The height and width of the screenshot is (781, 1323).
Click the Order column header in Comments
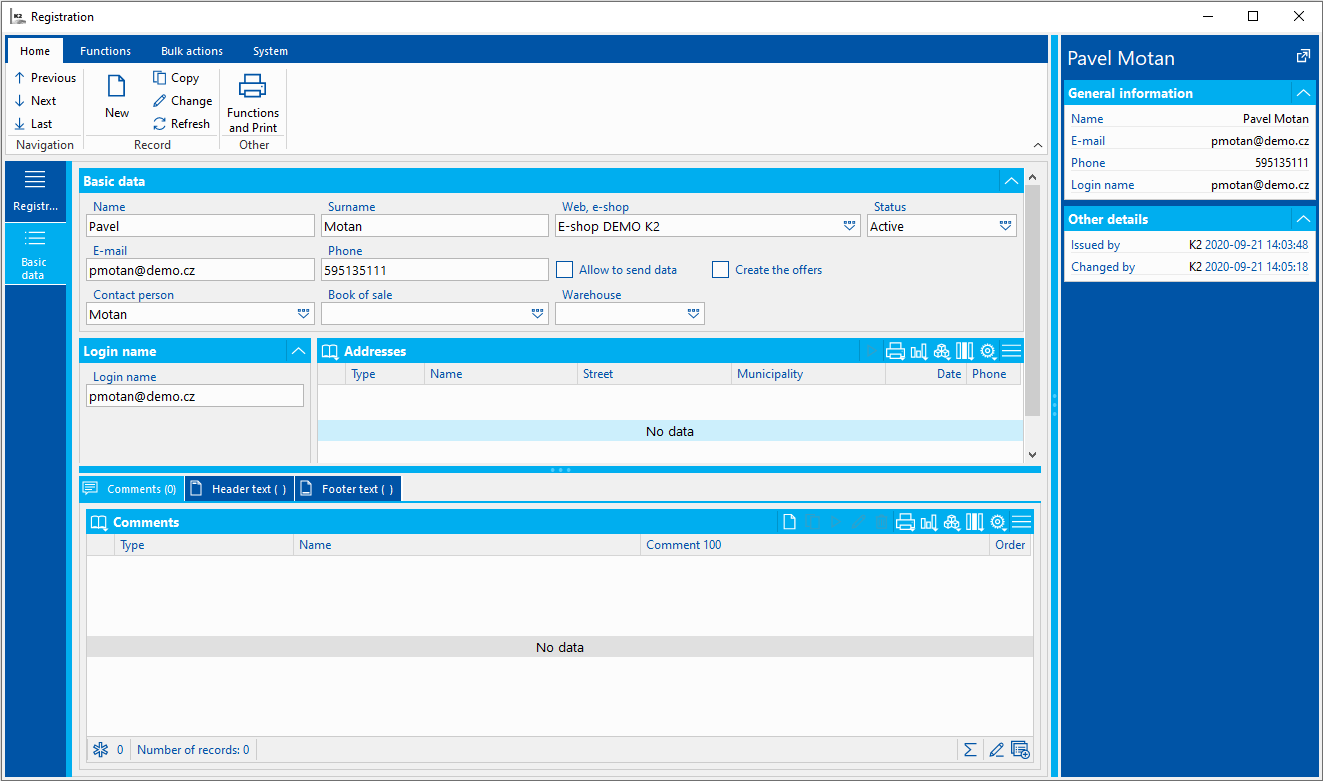[1010, 545]
